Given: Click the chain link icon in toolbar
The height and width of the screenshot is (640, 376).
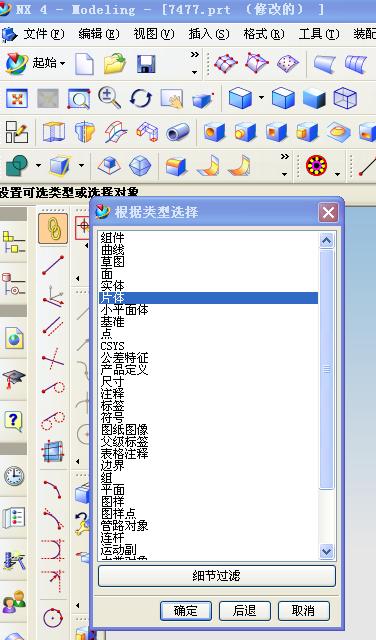Looking at the screenshot, I should click(x=53, y=228).
